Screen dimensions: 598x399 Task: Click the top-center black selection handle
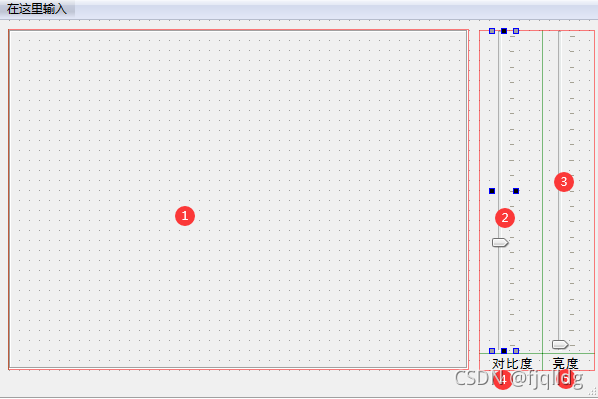click(504, 31)
